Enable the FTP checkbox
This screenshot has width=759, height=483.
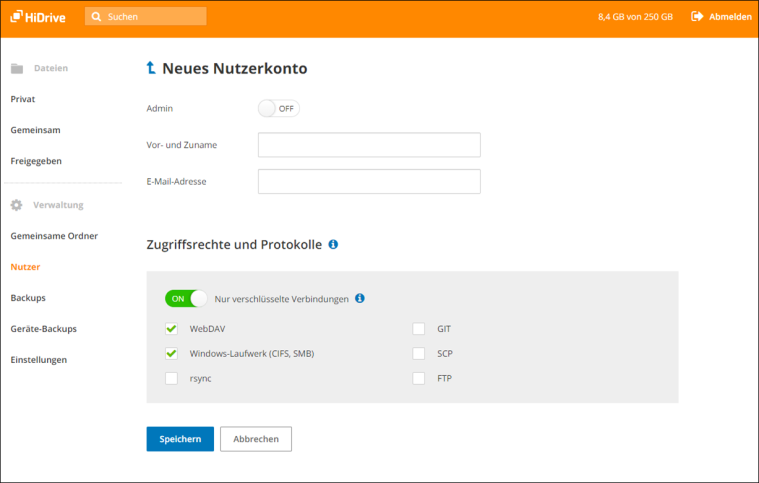[x=419, y=378]
